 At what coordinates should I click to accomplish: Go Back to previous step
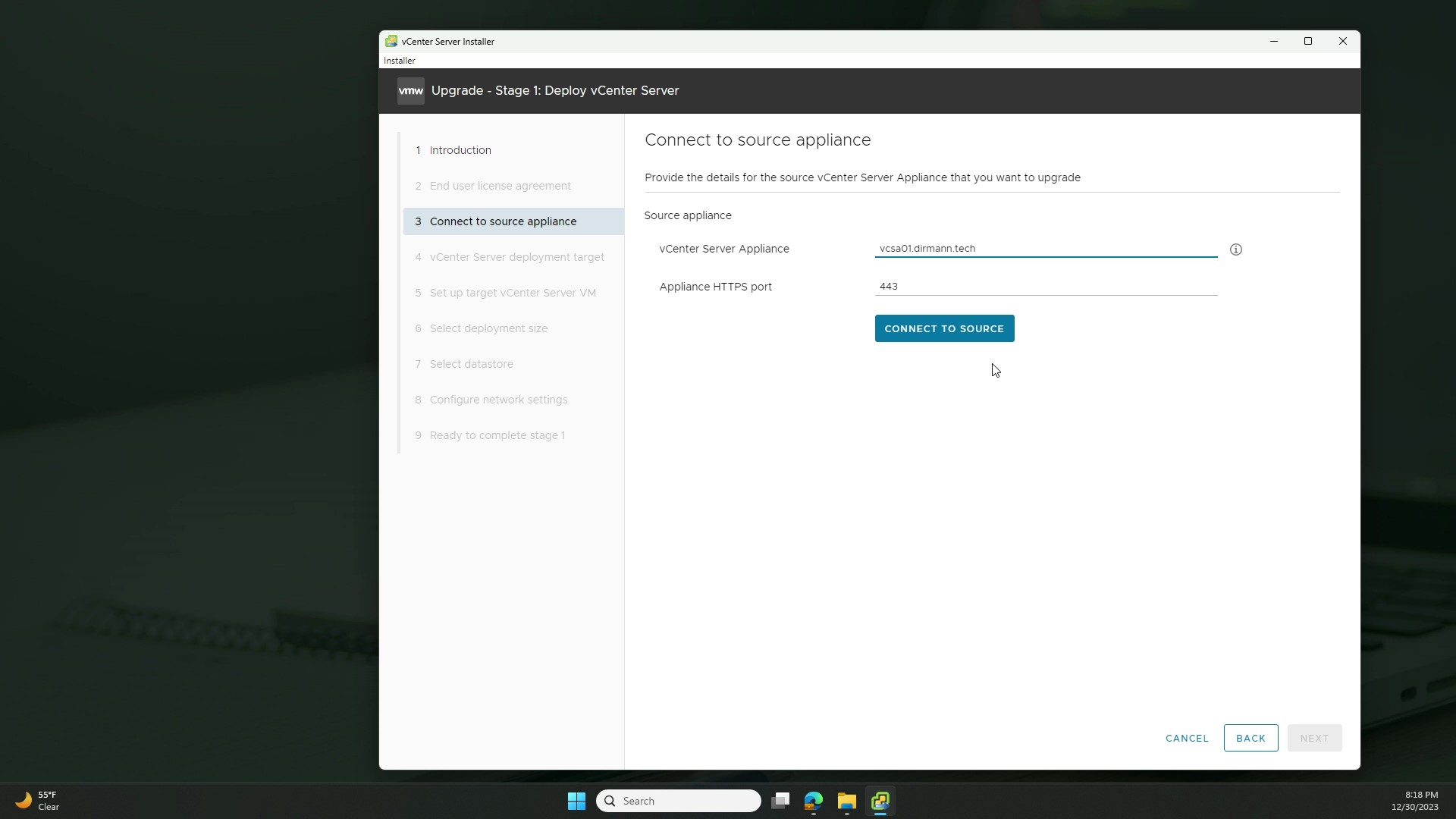tap(1250, 738)
